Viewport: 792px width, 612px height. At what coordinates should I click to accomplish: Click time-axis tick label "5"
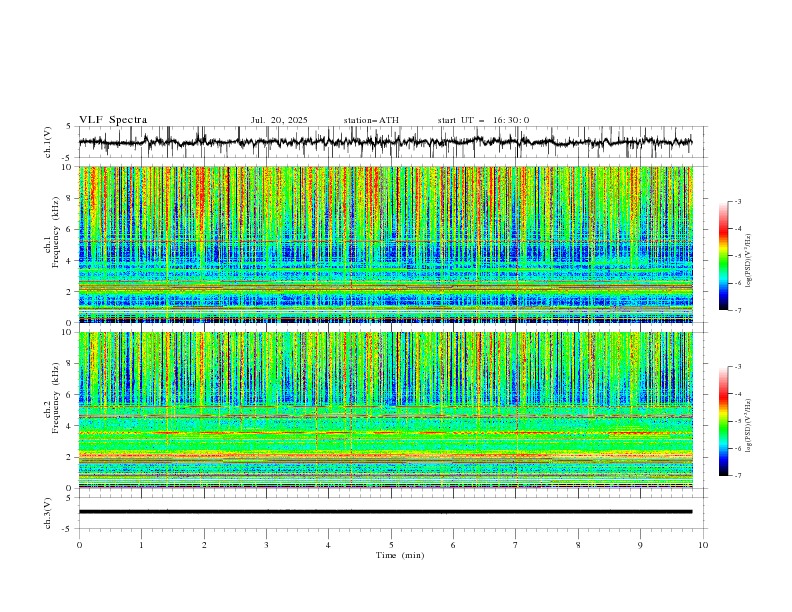tap(391, 545)
